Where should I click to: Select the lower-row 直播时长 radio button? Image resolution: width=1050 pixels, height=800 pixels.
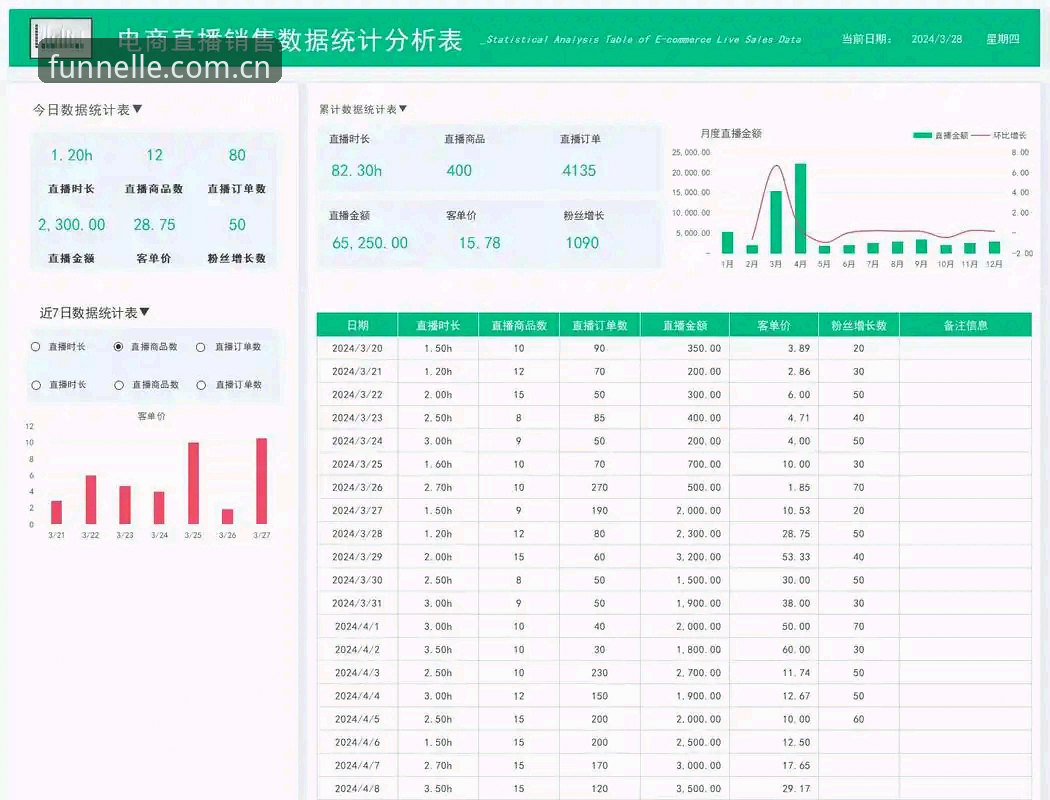[36, 385]
